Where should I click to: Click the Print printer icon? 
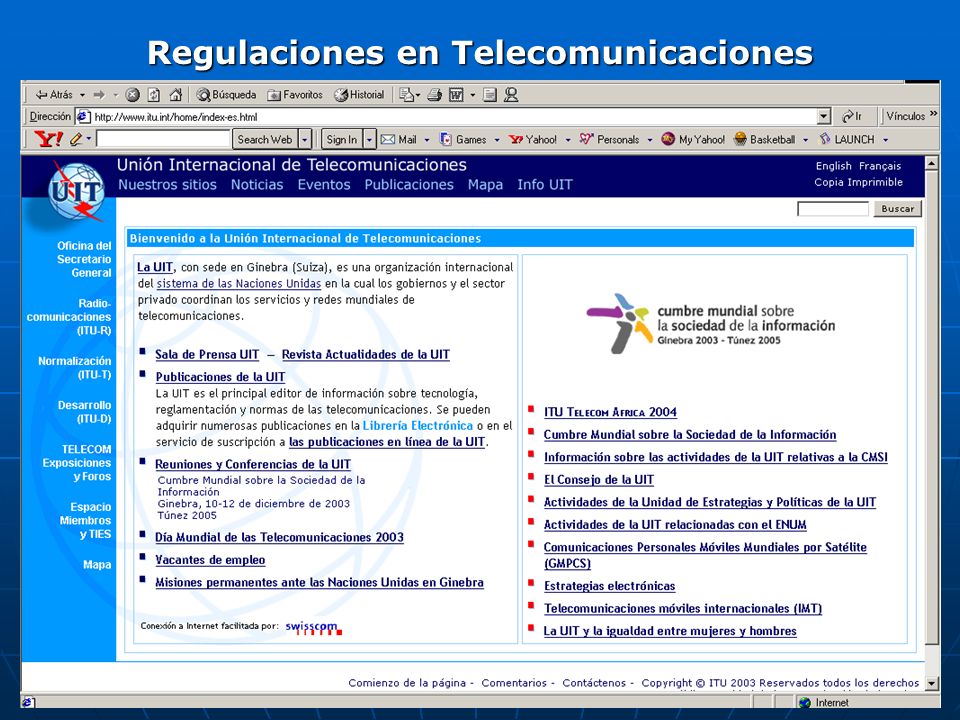click(435, 95)
